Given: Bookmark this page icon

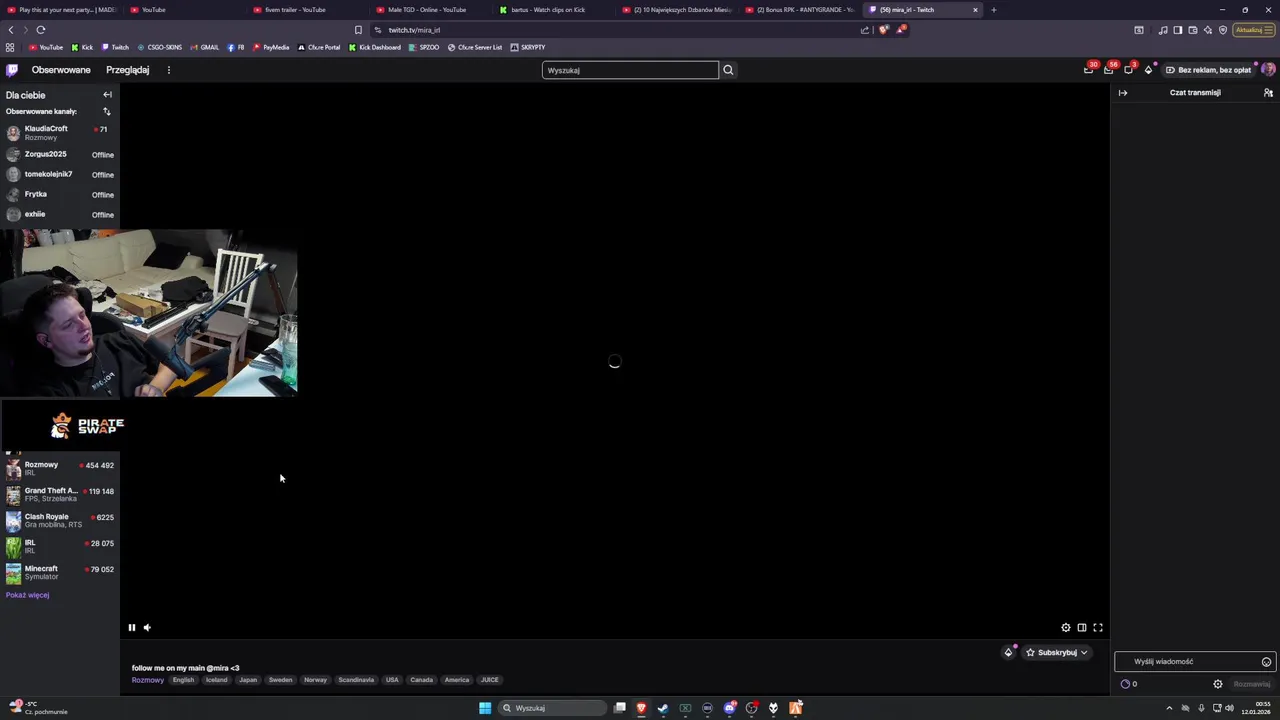Looking at the screenshot, I should [x=358, y=30].
